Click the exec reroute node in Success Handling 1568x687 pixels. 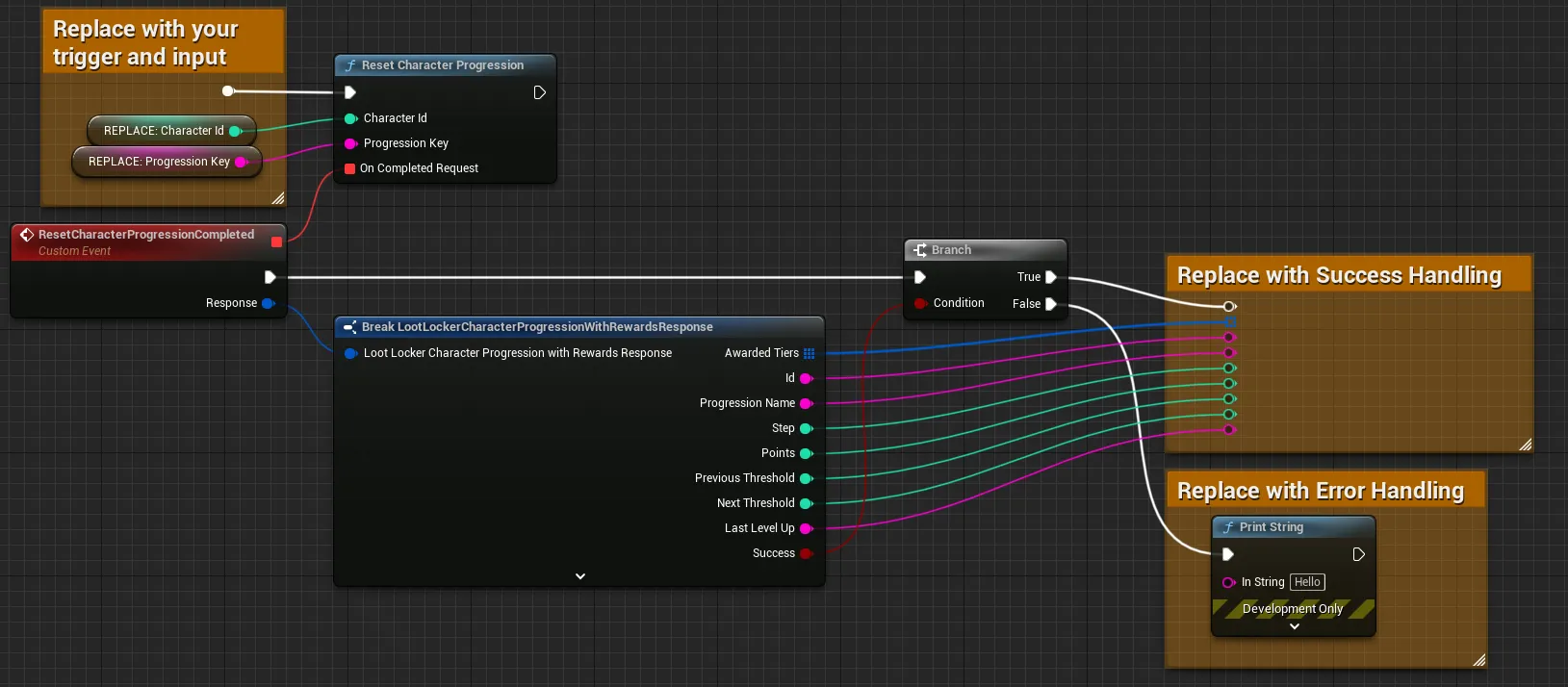[x=1229, y=306]
